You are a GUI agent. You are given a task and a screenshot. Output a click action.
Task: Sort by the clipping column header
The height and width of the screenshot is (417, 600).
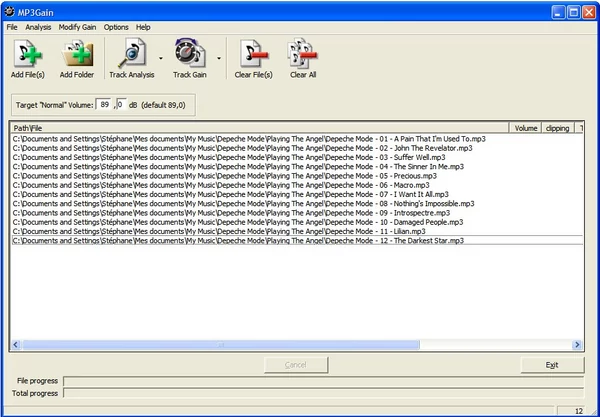click(x=558, y=128)
